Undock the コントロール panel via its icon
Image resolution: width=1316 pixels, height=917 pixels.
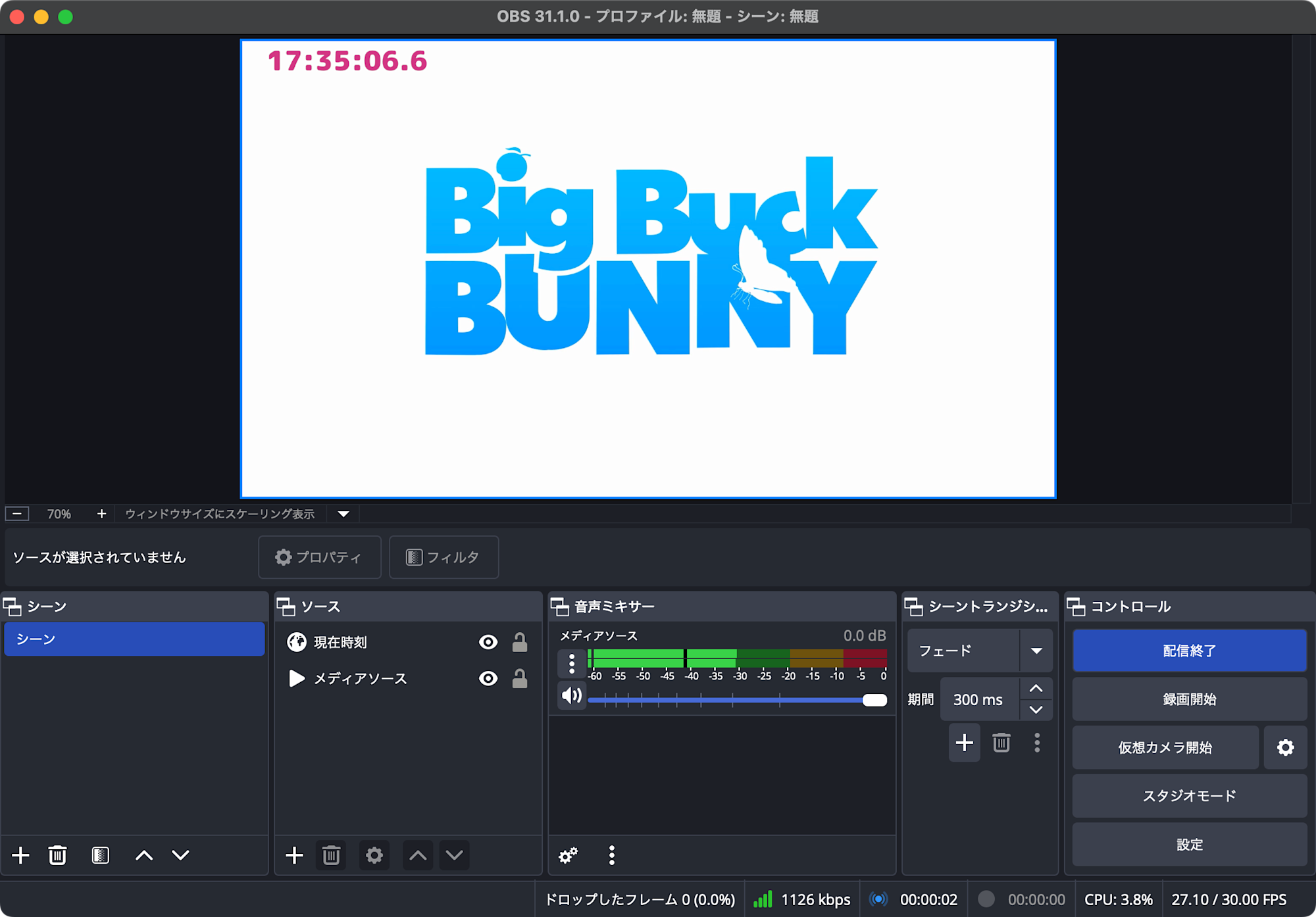(x=1076, y=607)
